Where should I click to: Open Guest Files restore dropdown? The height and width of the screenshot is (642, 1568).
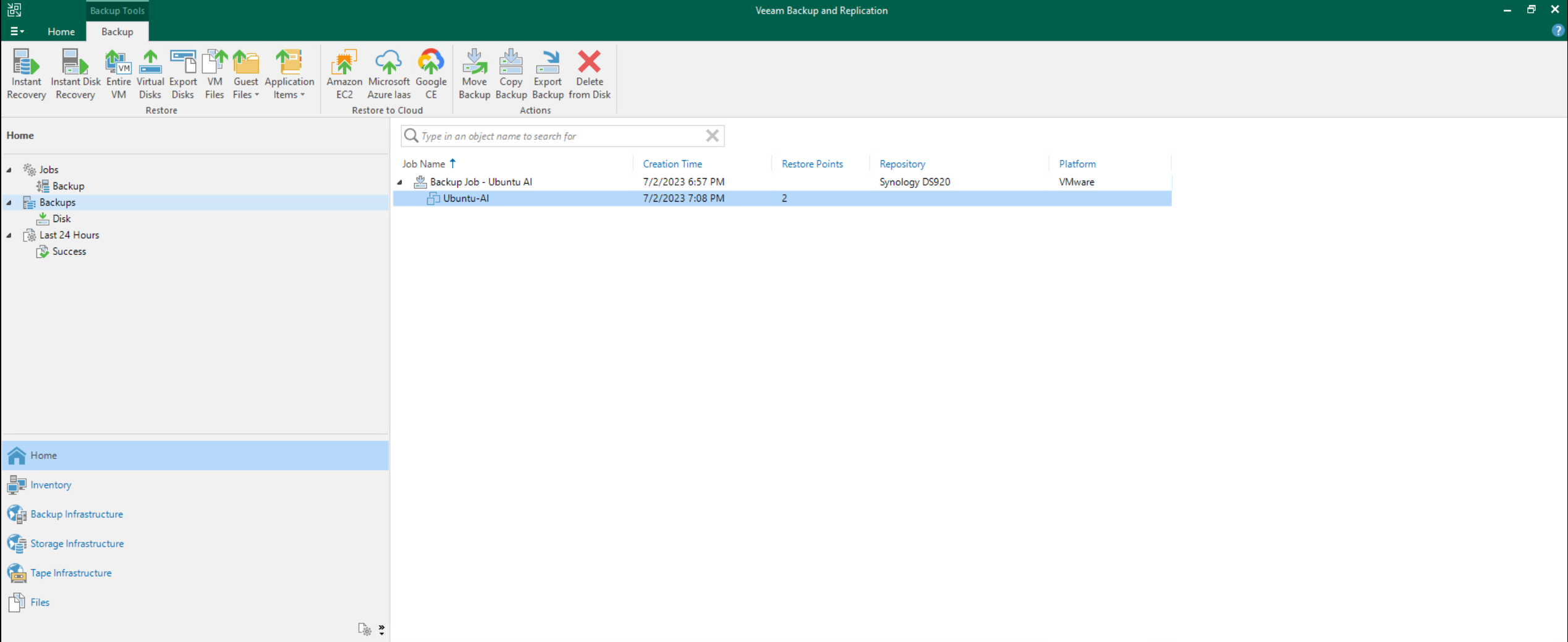[x=245, y=74]
